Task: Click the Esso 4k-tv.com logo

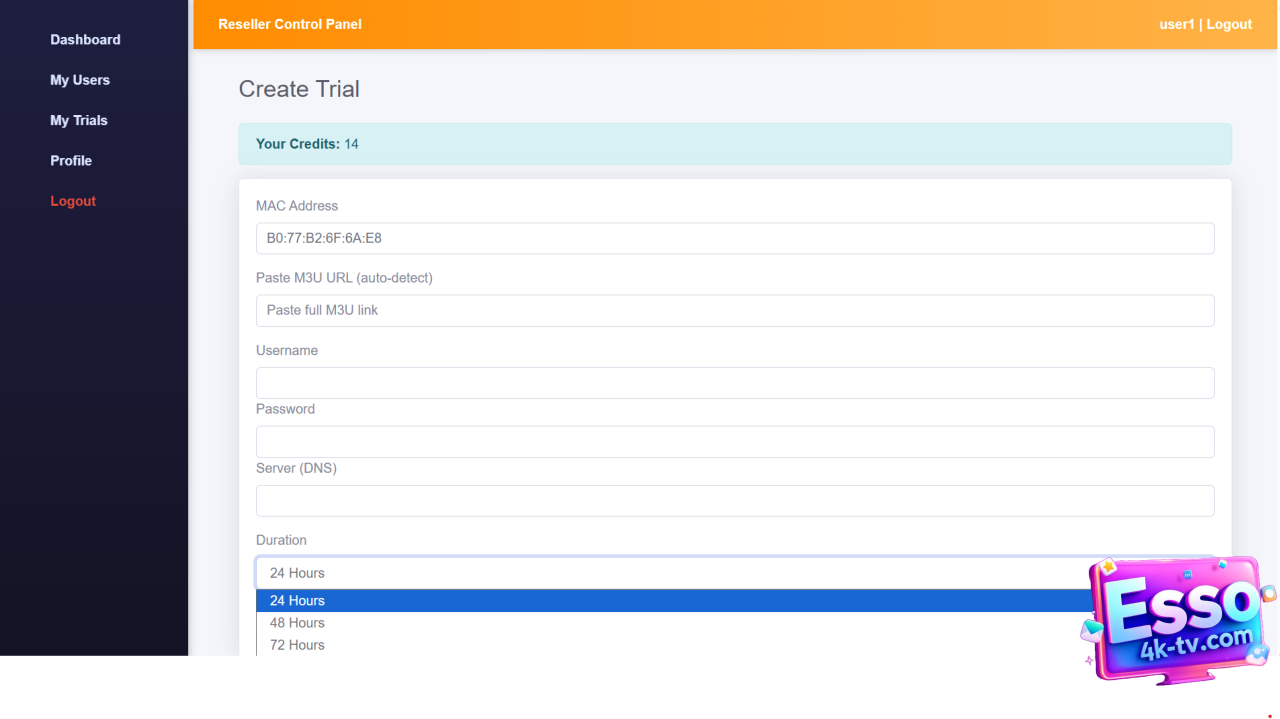Action: pyautogui.click(x=1178, y=621)
